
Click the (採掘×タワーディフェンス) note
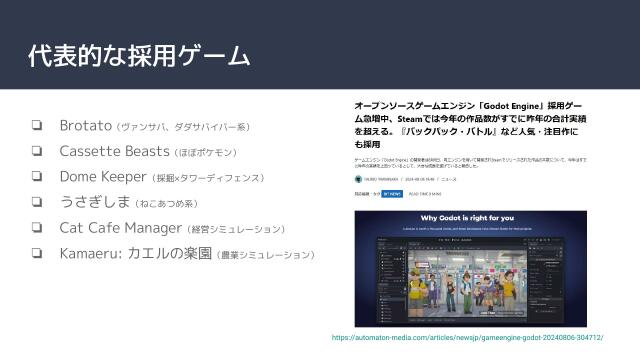point(208,178)
